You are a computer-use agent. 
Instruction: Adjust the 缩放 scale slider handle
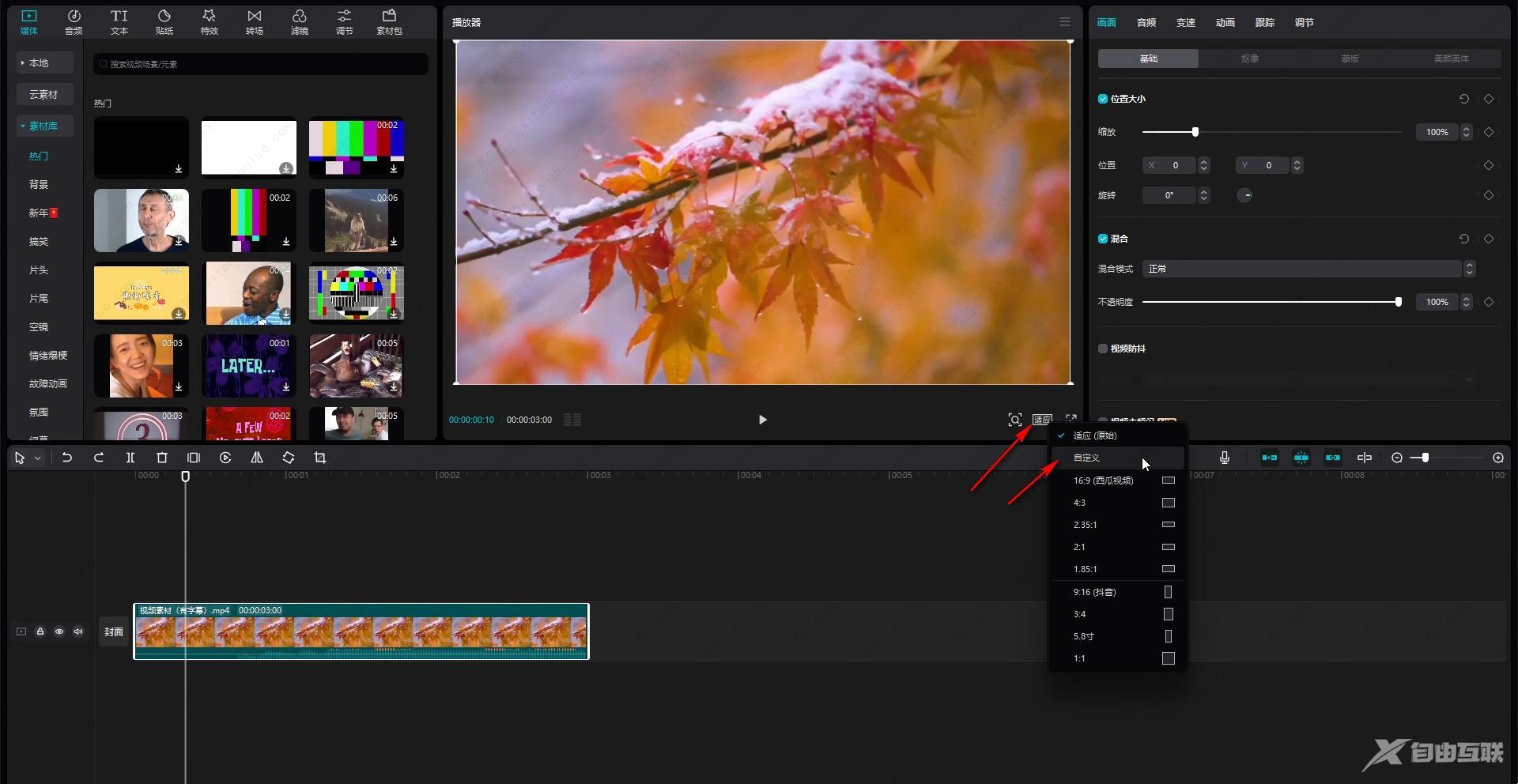click(1195, 132)
